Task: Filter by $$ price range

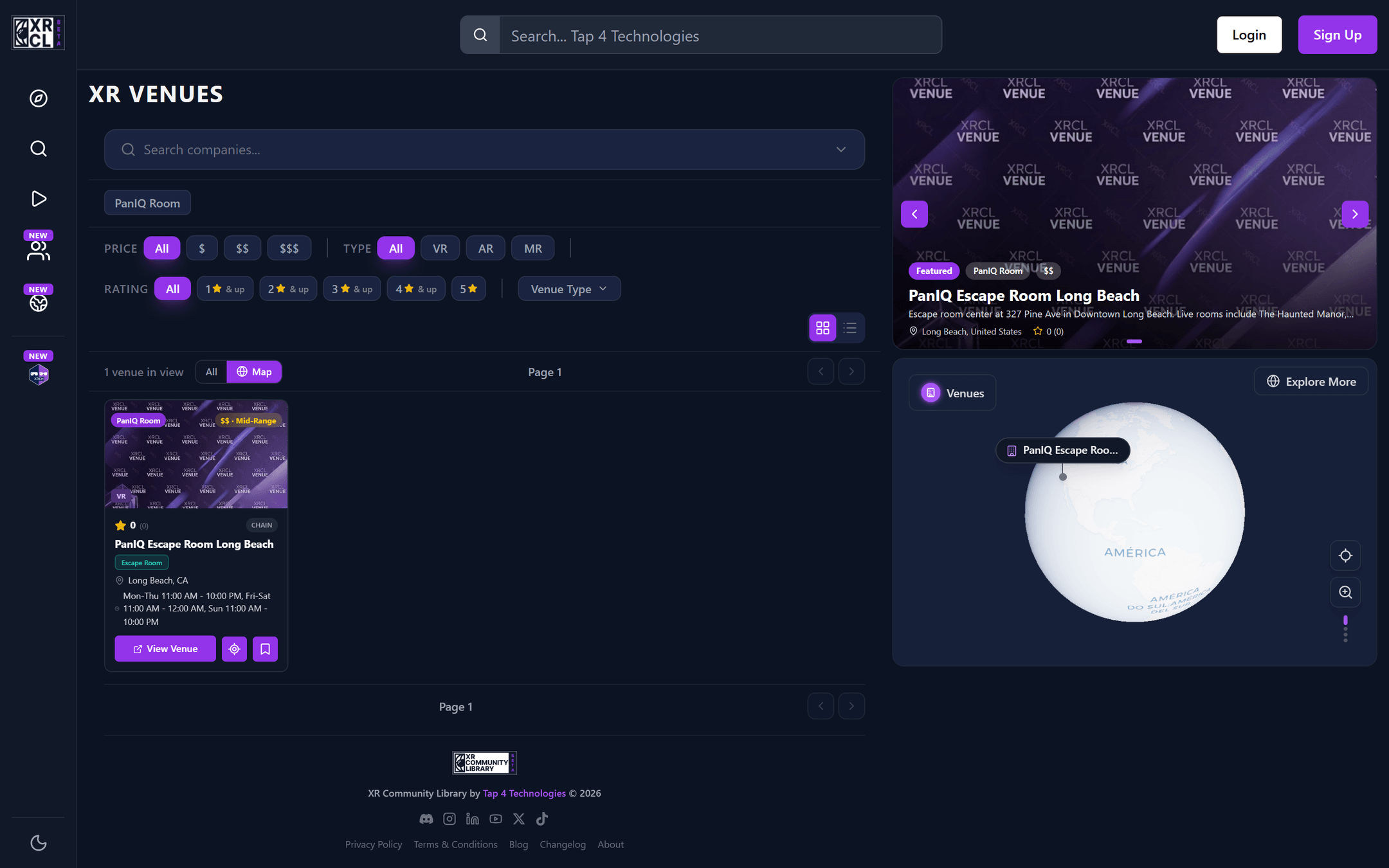Action: [242, 248]
